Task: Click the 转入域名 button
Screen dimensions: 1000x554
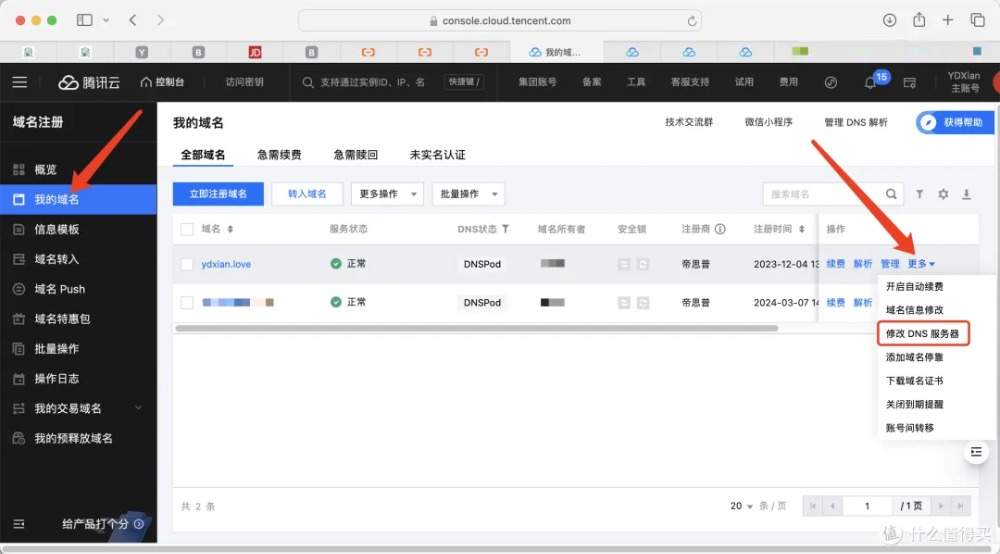Action: (x=307, y=194)
